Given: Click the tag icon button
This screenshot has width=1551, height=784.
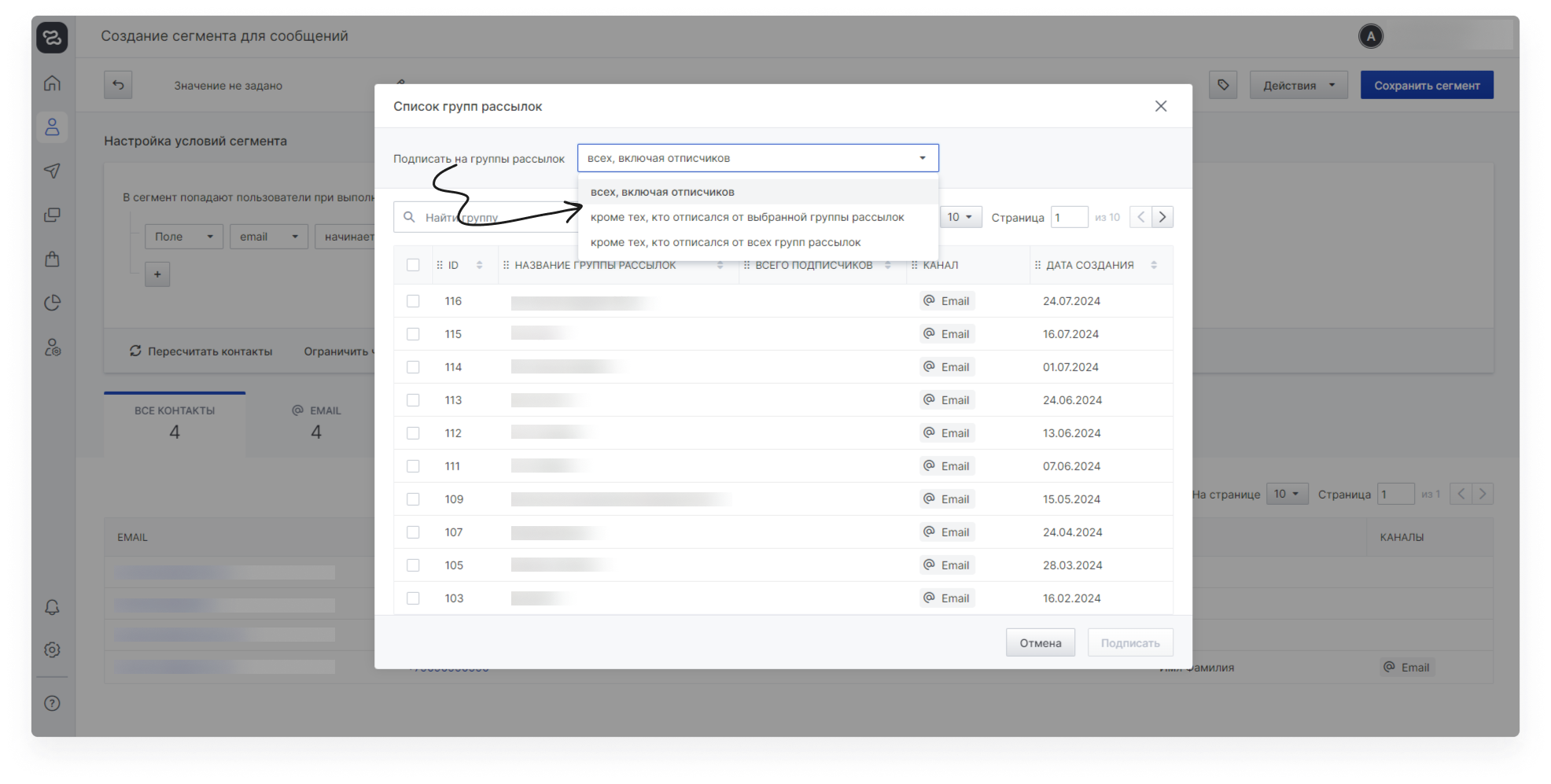Looking at the screenshot, I should (x=1223, y=85).
